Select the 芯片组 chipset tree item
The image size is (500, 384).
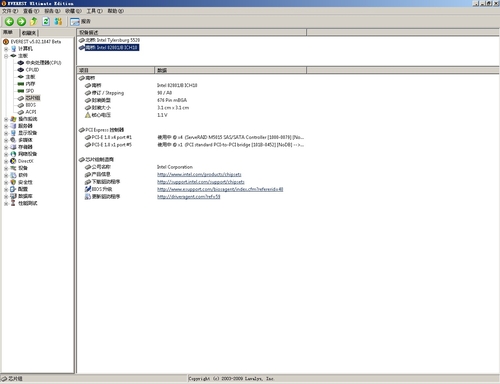[x=33, y=98]
